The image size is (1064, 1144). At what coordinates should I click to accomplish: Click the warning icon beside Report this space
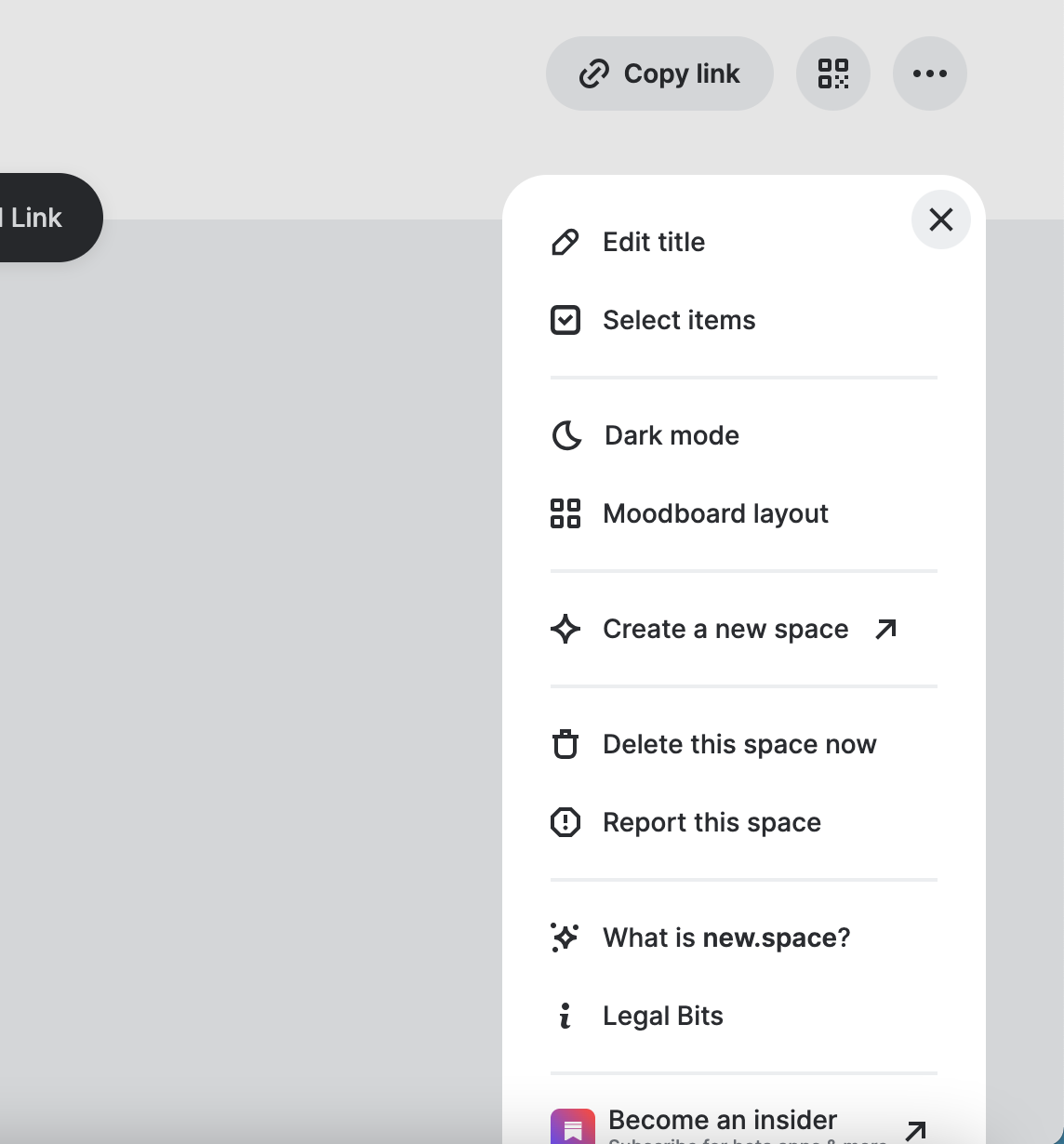[x=565, y=822]
